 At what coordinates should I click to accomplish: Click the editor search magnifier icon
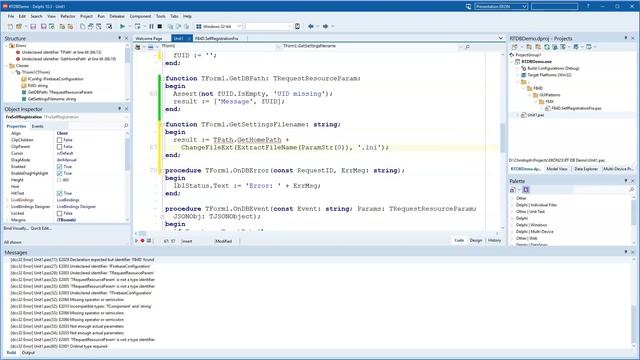(467, 47)
